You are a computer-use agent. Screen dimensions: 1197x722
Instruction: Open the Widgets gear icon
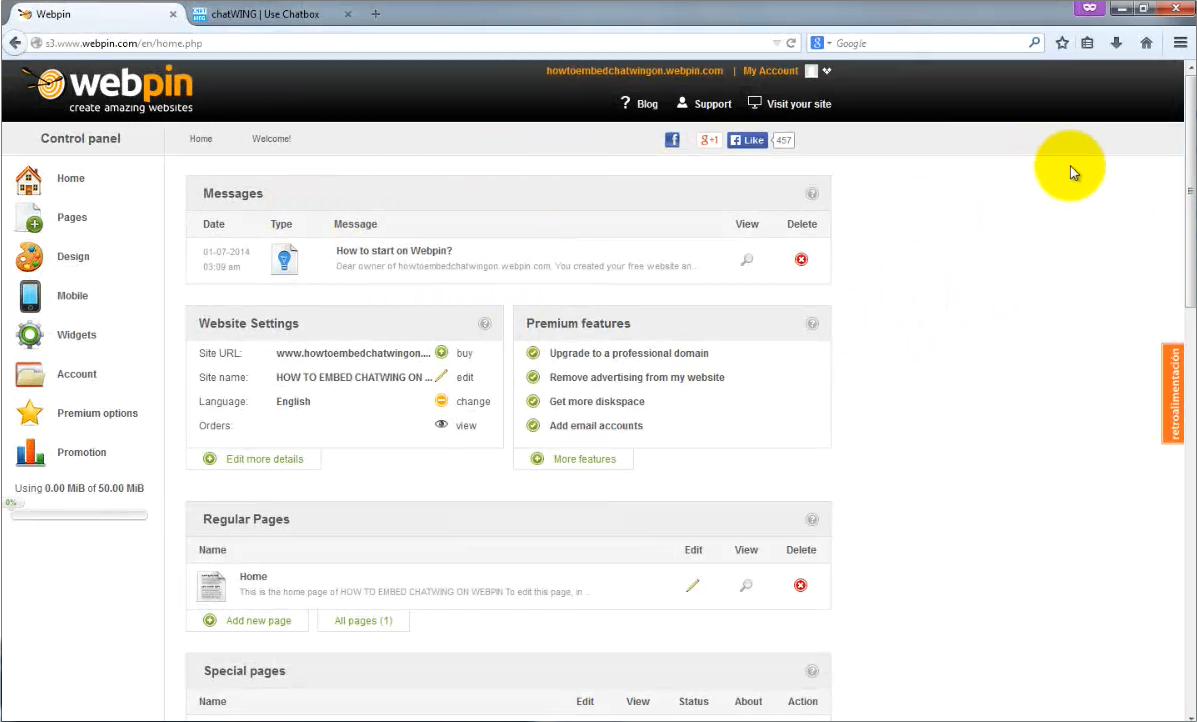coord(29,335)
